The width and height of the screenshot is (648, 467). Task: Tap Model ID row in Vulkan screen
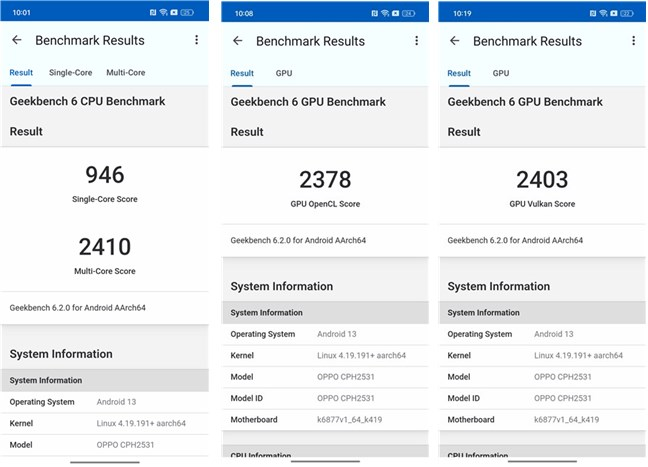click(542, 398)
